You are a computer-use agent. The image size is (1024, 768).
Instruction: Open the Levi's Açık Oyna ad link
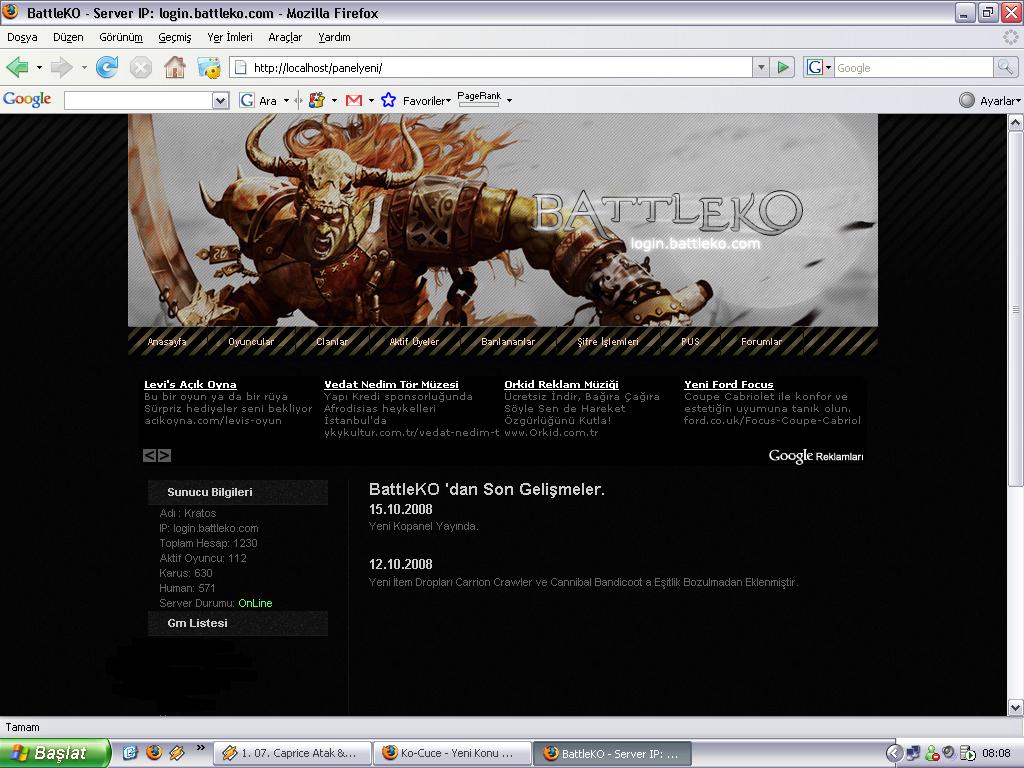[x=190, y=385]
